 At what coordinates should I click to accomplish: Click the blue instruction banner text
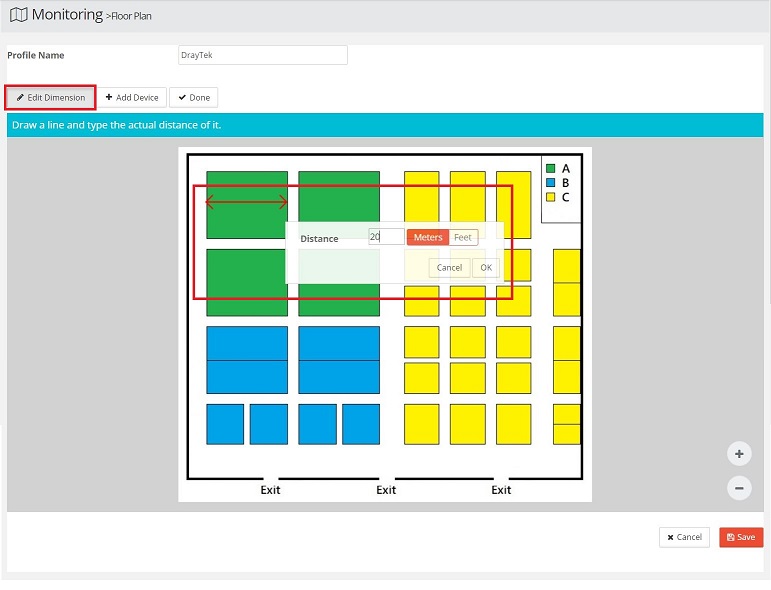tap(117, 125)
